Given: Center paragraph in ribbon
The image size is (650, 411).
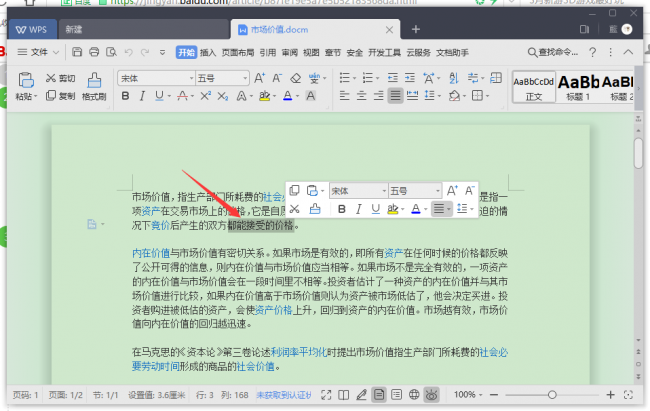Looking at the screenshot, I should 361,96.
